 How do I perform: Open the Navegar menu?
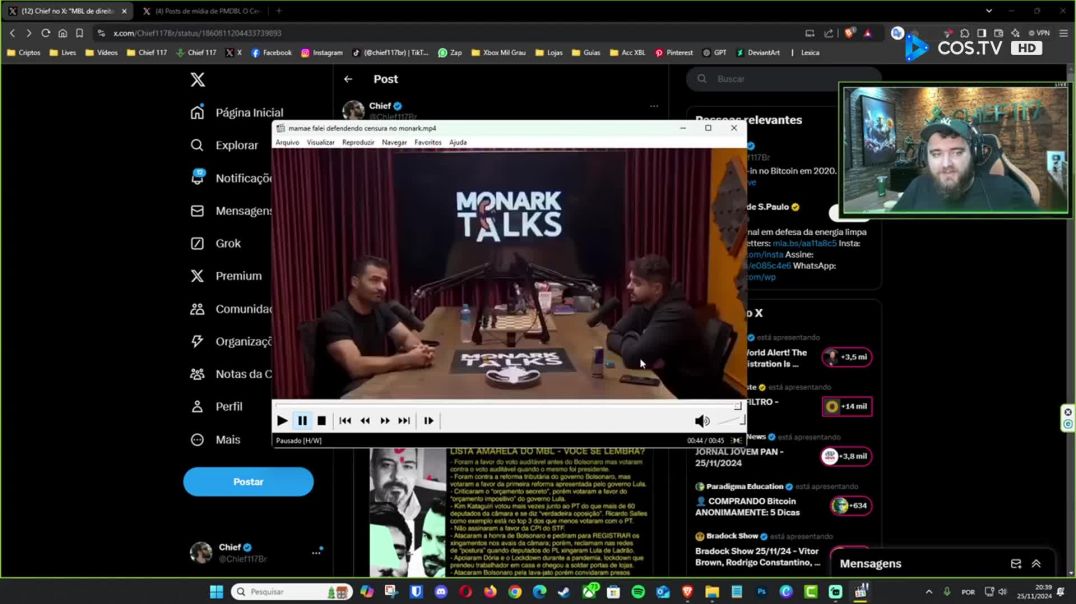[394, 142]
